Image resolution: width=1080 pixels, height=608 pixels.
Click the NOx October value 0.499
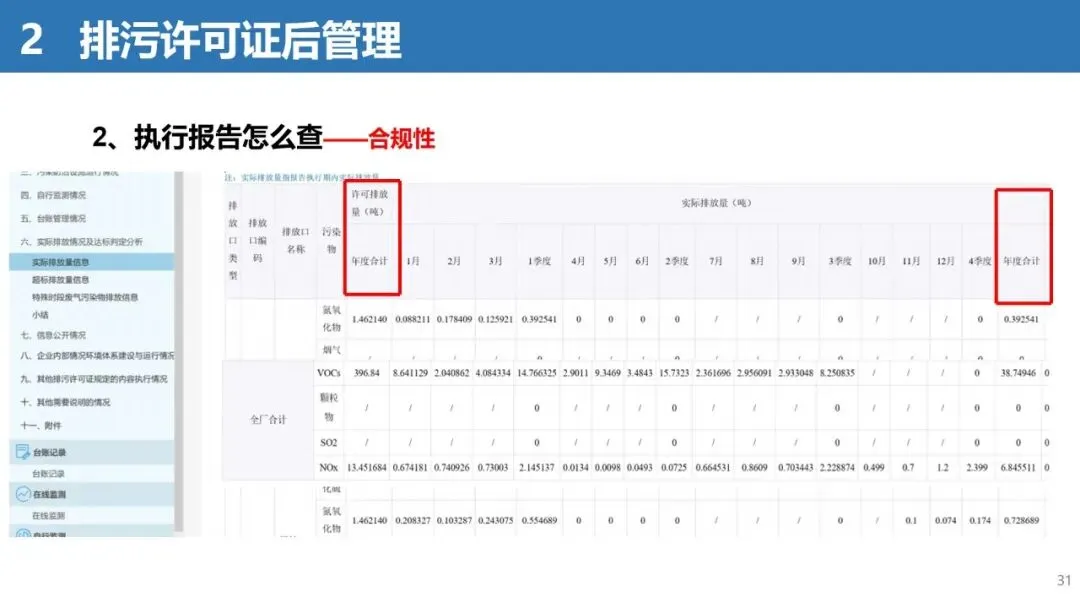pyautogui.click(x=874, y=468)
